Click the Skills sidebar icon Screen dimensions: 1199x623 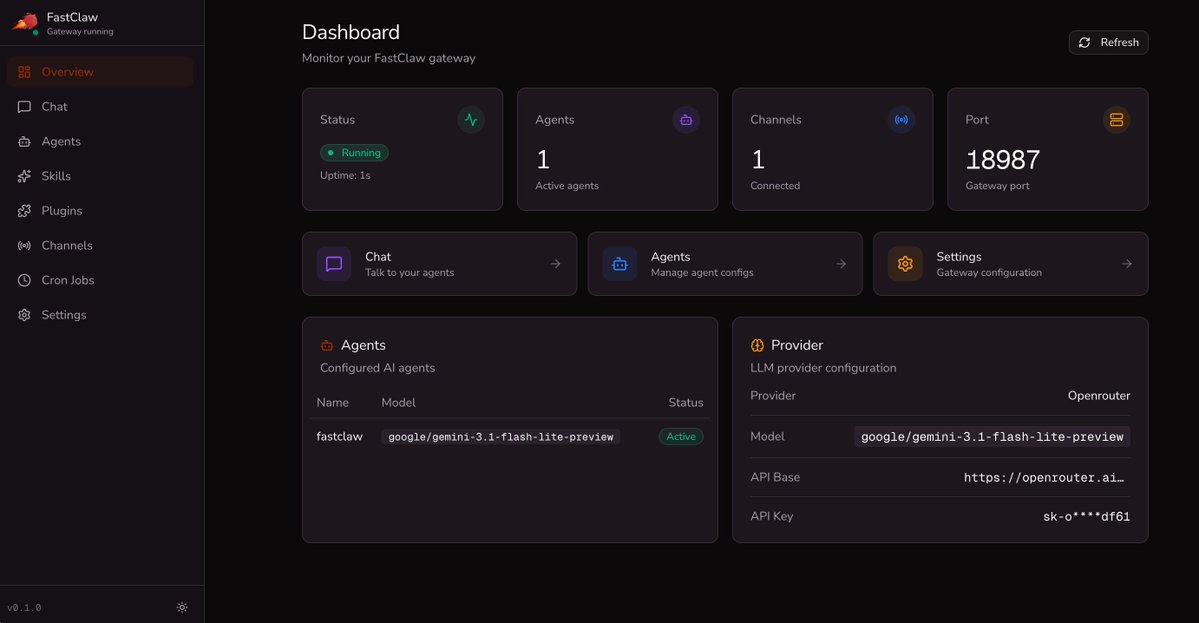tap(24, 175)
